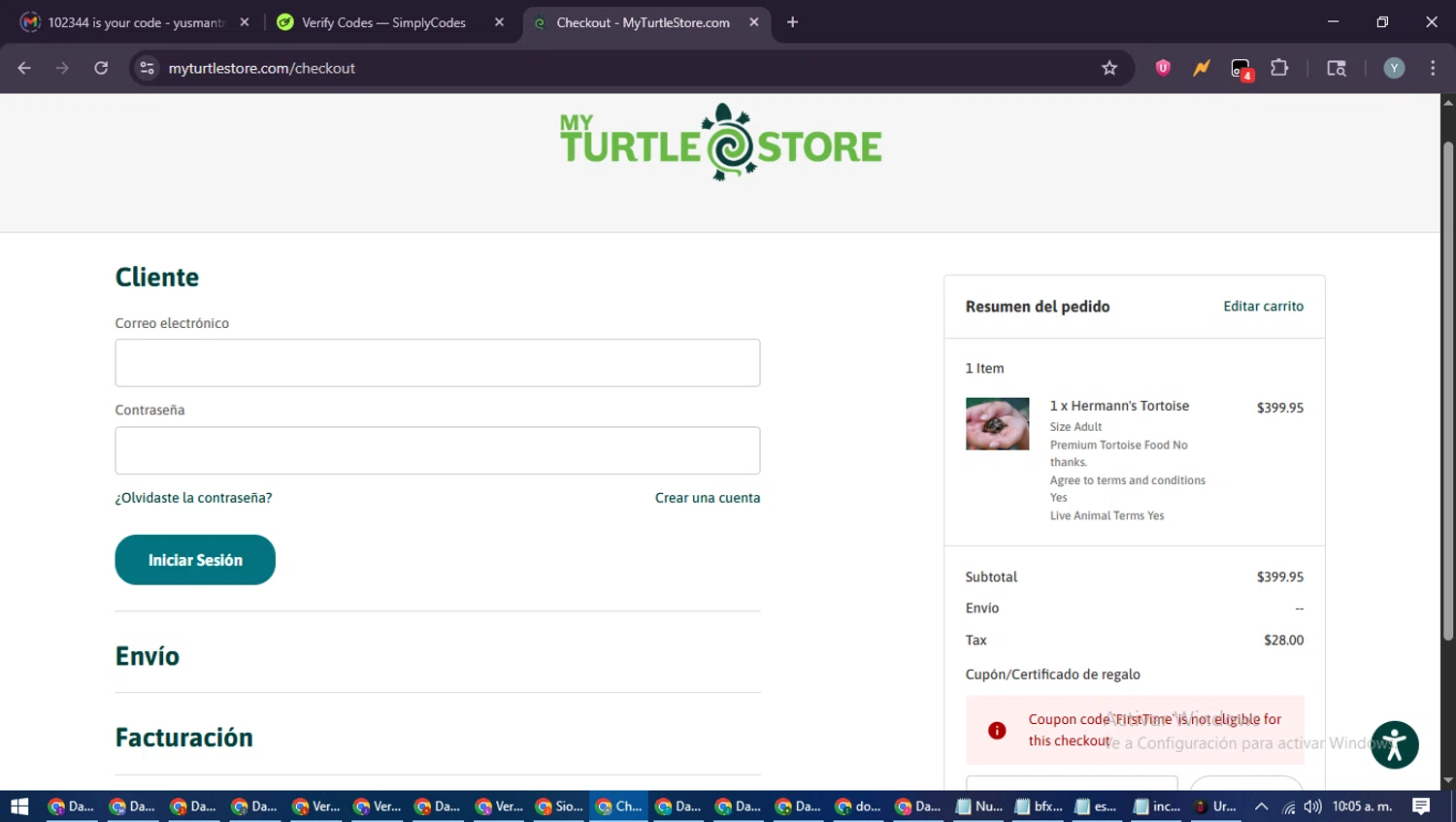Select the Checkout MyTurtleStore tab

click(643, 22)
